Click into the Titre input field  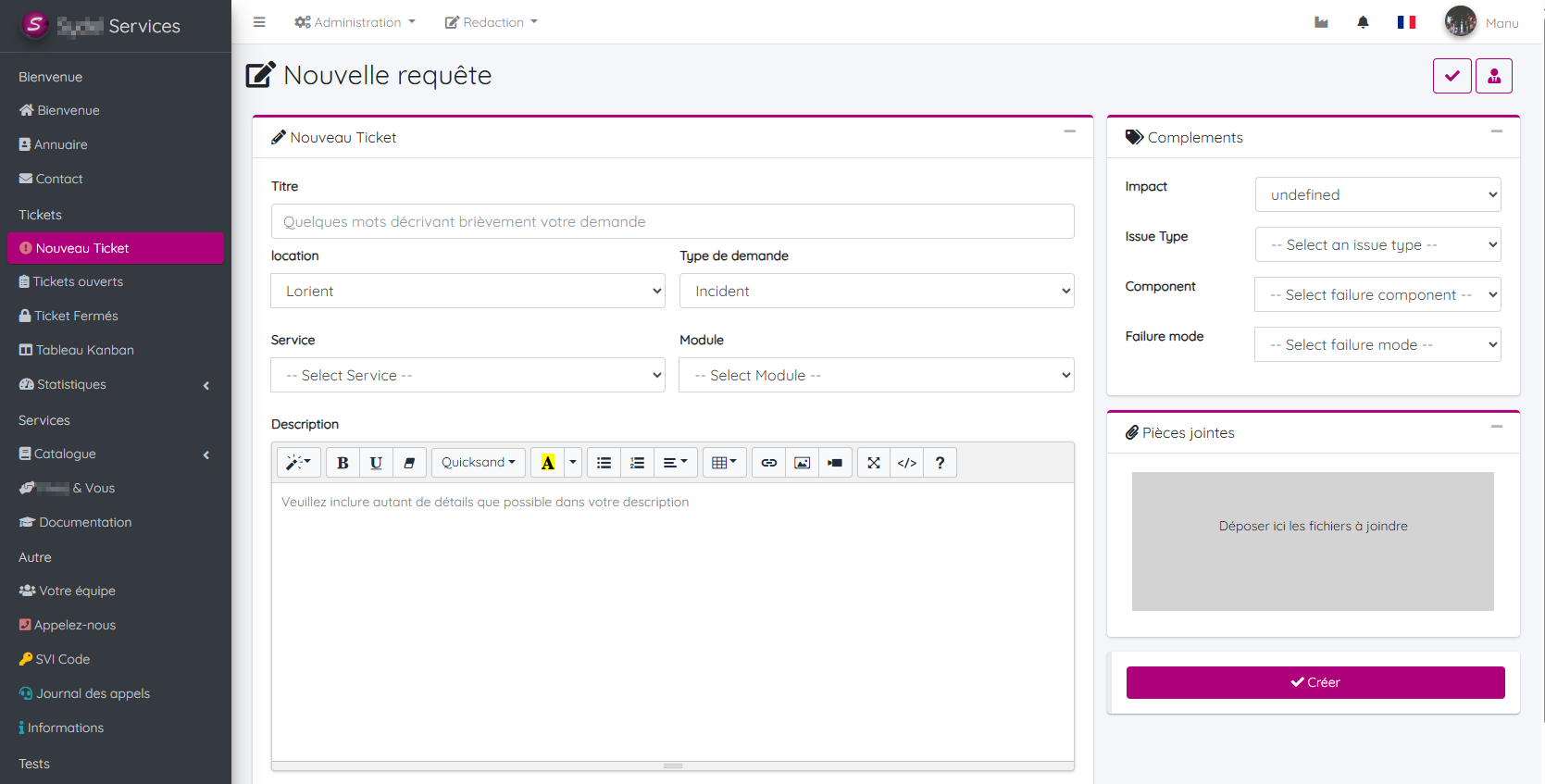click(672, 221)
